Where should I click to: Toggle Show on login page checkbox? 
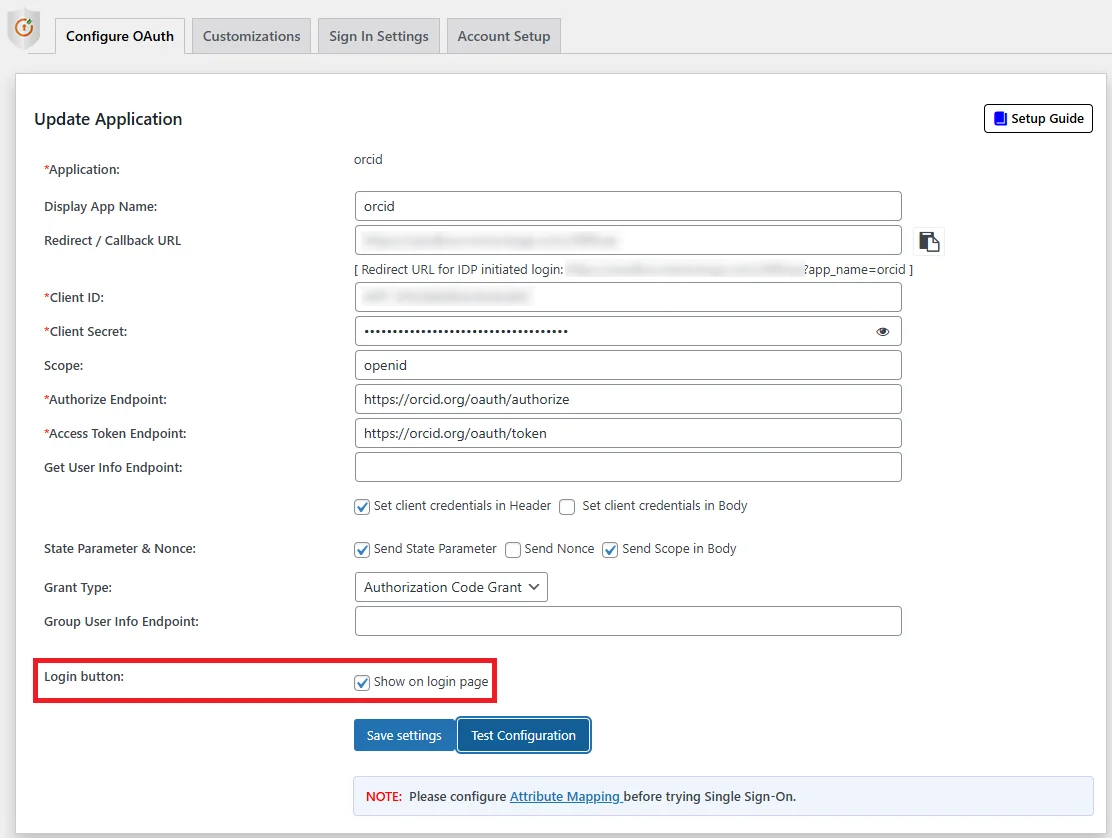click(362, 682)
